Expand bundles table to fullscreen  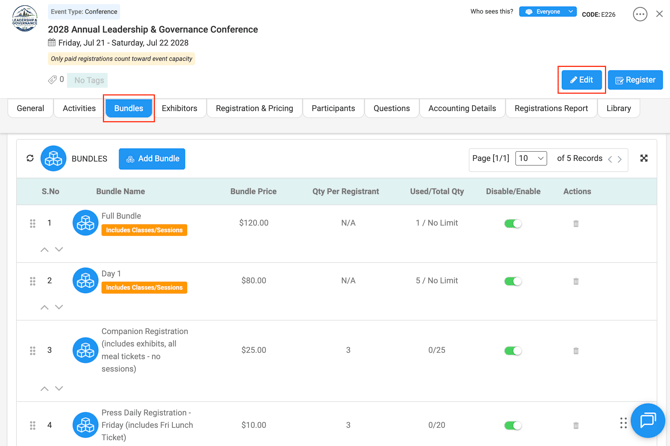point(644,158)
